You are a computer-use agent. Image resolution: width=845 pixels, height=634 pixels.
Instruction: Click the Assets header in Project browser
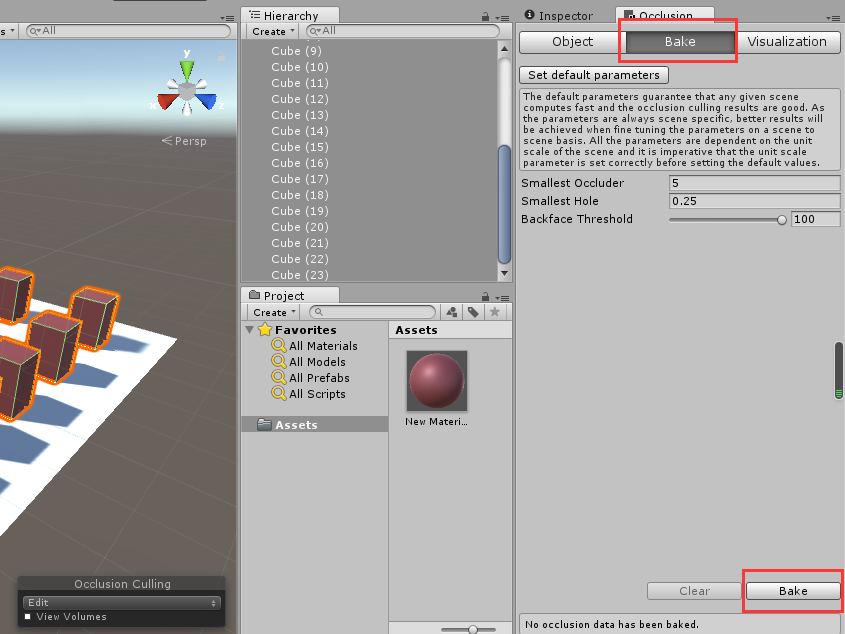click(x=416, y=330)
